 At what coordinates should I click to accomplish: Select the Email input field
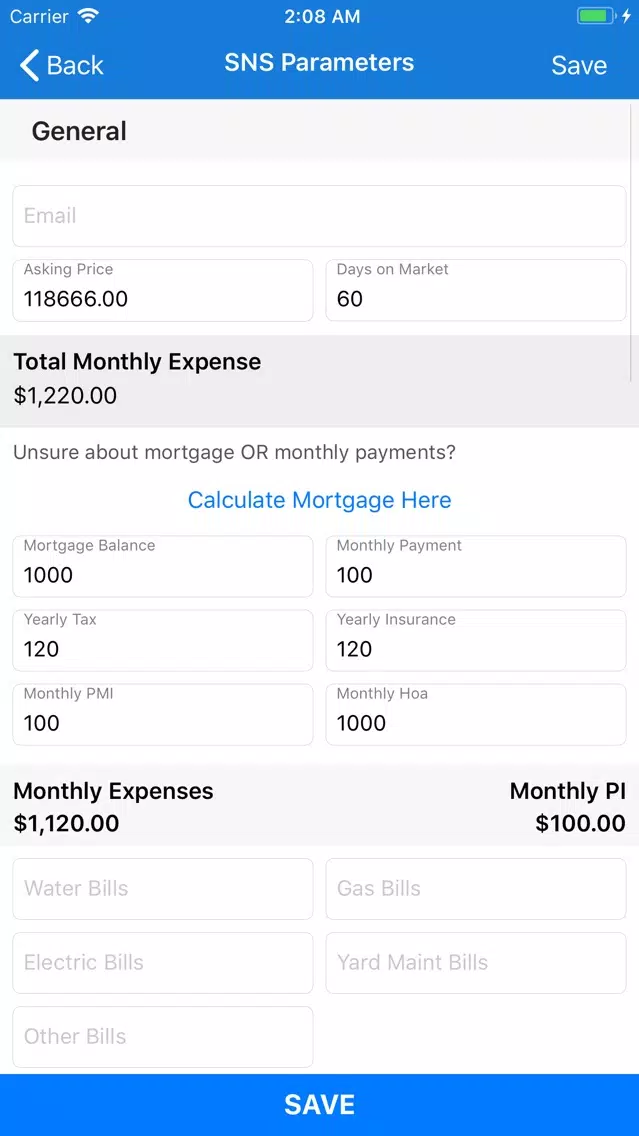[320, 216]
